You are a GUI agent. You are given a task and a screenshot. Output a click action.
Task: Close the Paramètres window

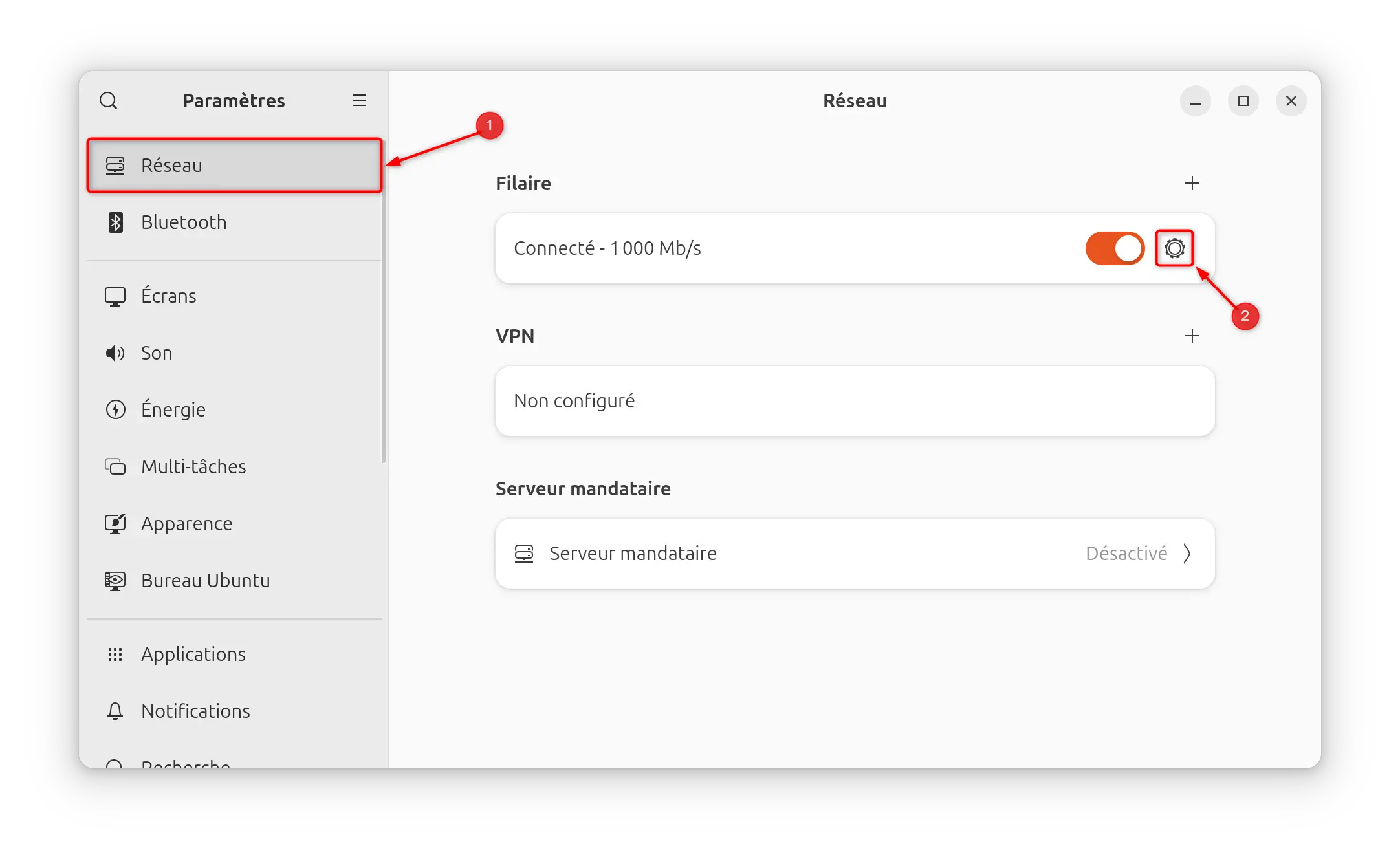pyautogui.click(x=1291, y=101)
